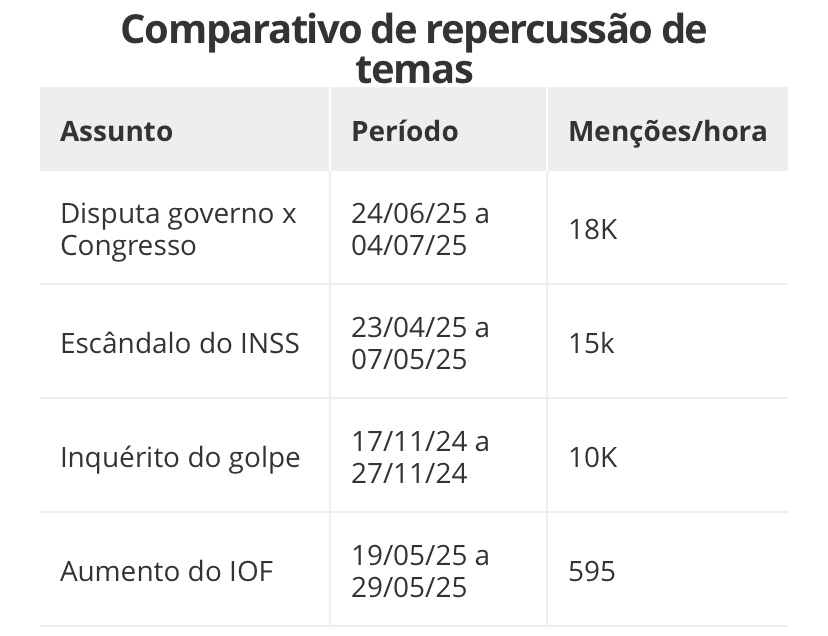
Task: Click the title 'Comparativo de repercussão de temas'
Action: coord(413,49)
